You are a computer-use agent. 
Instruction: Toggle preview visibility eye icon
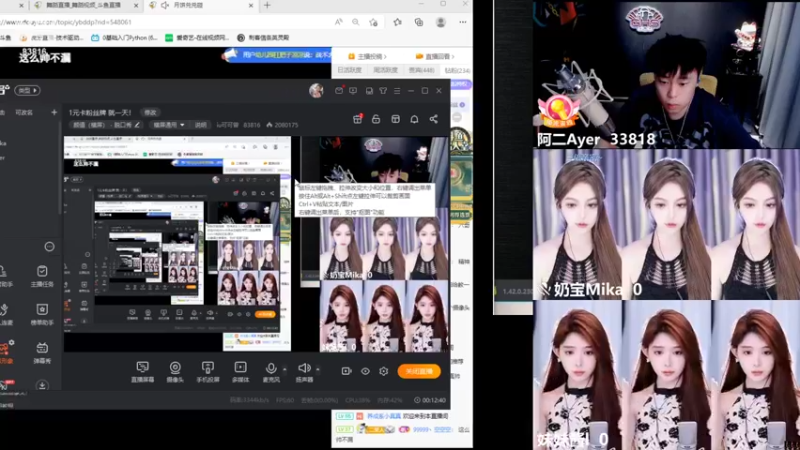coord(365,371)
